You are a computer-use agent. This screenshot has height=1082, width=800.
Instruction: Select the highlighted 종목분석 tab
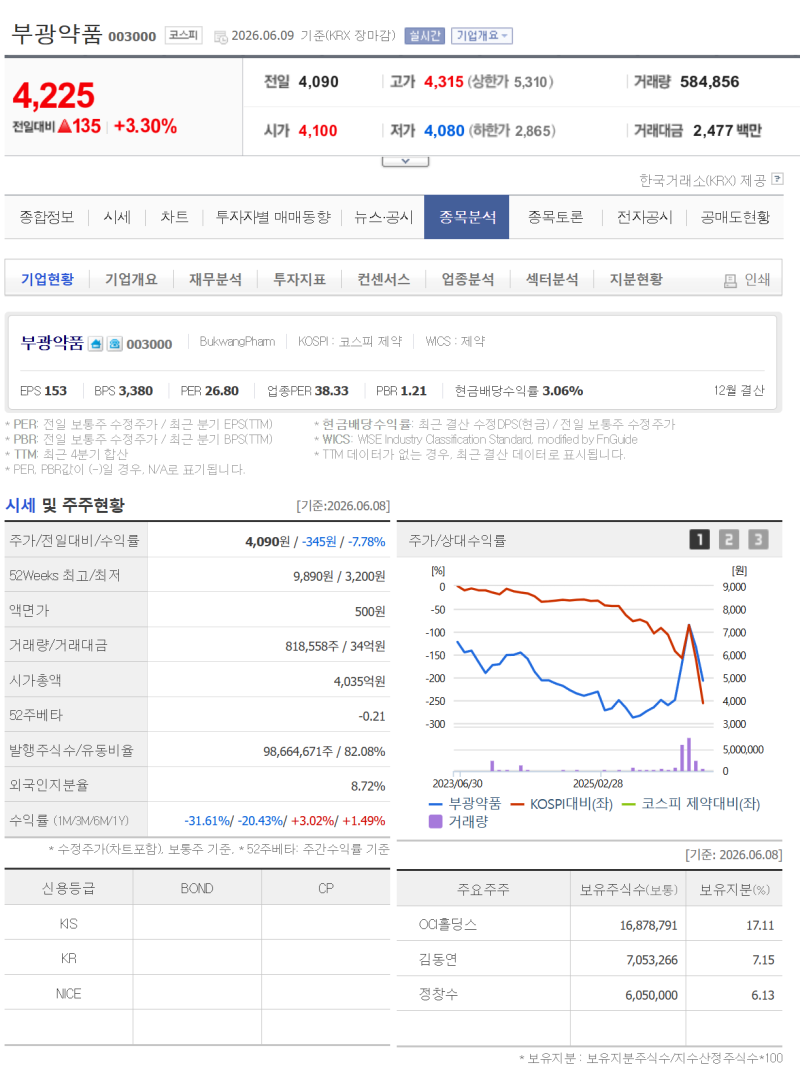click(467, 217)
